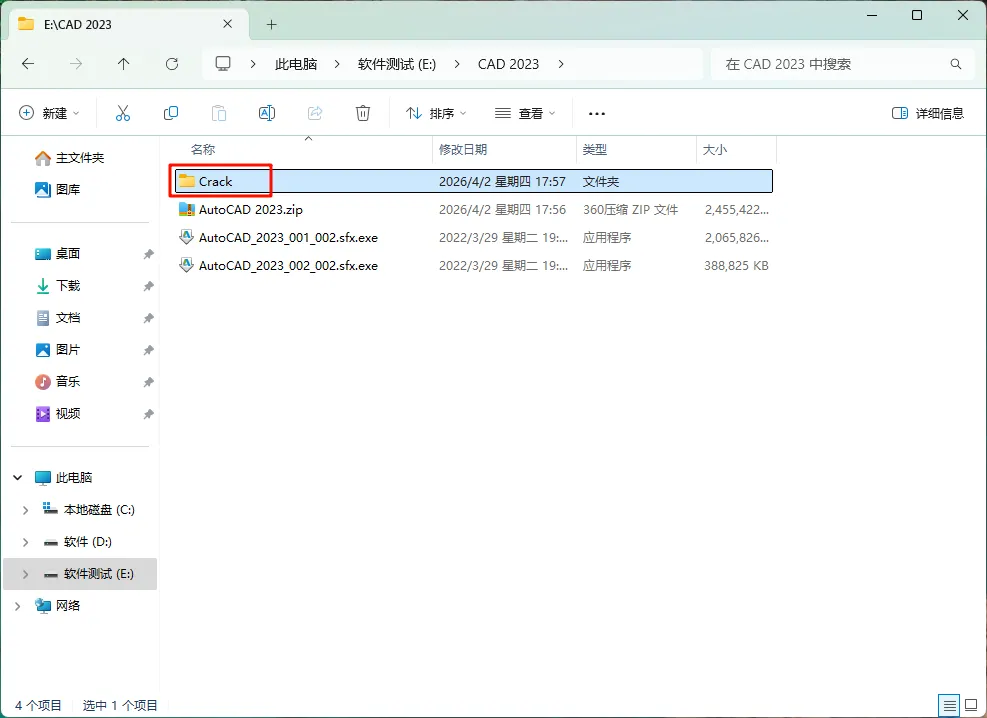Refresh the current folder view
987x718 pixels.
coord(172,64)
